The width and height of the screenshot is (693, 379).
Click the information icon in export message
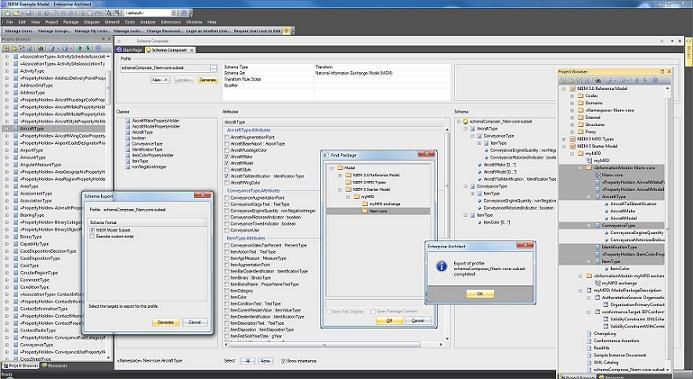pyautogui.click(x=441, y=266)
